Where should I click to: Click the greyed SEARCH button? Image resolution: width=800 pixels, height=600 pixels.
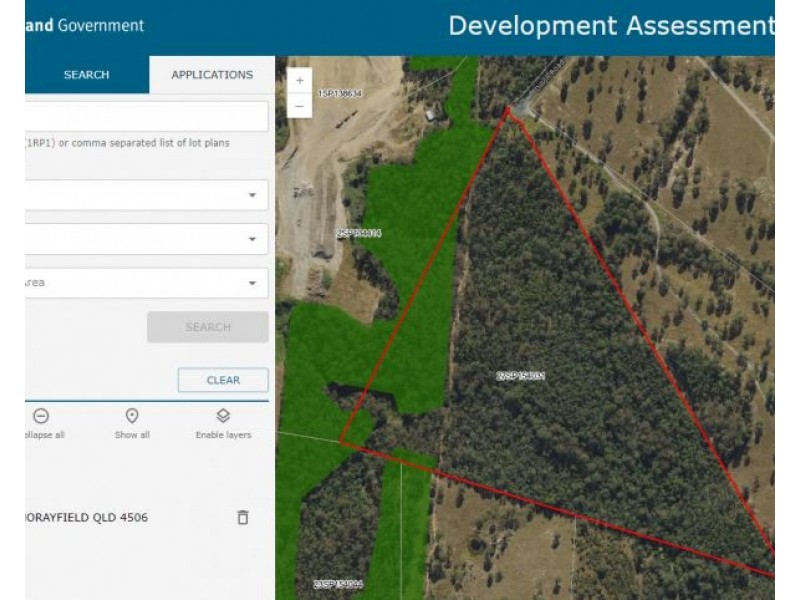point(208,327)
